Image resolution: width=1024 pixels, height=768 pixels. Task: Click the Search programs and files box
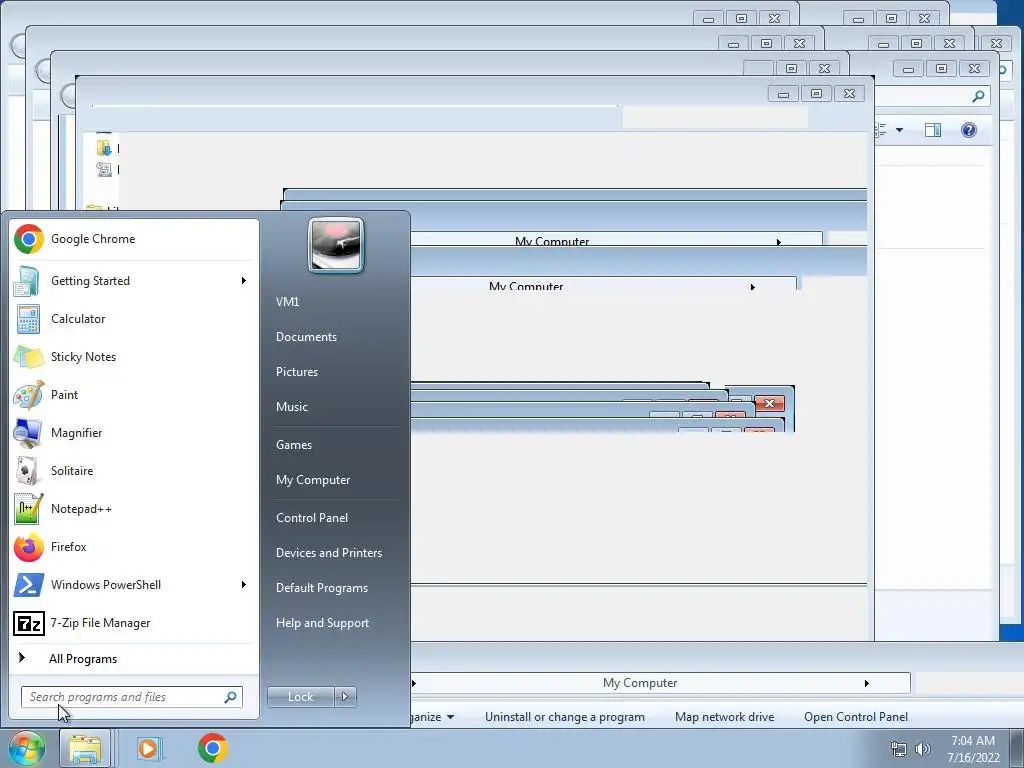point(132,697)
